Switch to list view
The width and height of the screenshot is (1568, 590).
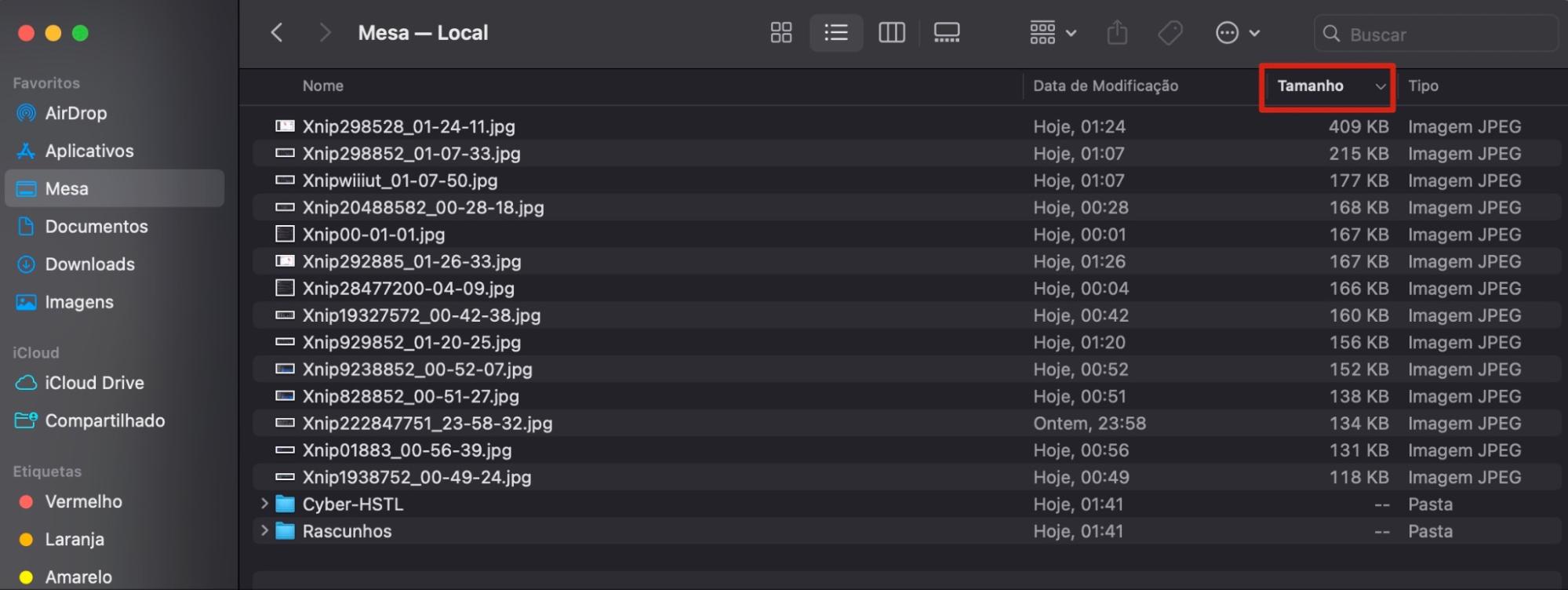[836, 33]
